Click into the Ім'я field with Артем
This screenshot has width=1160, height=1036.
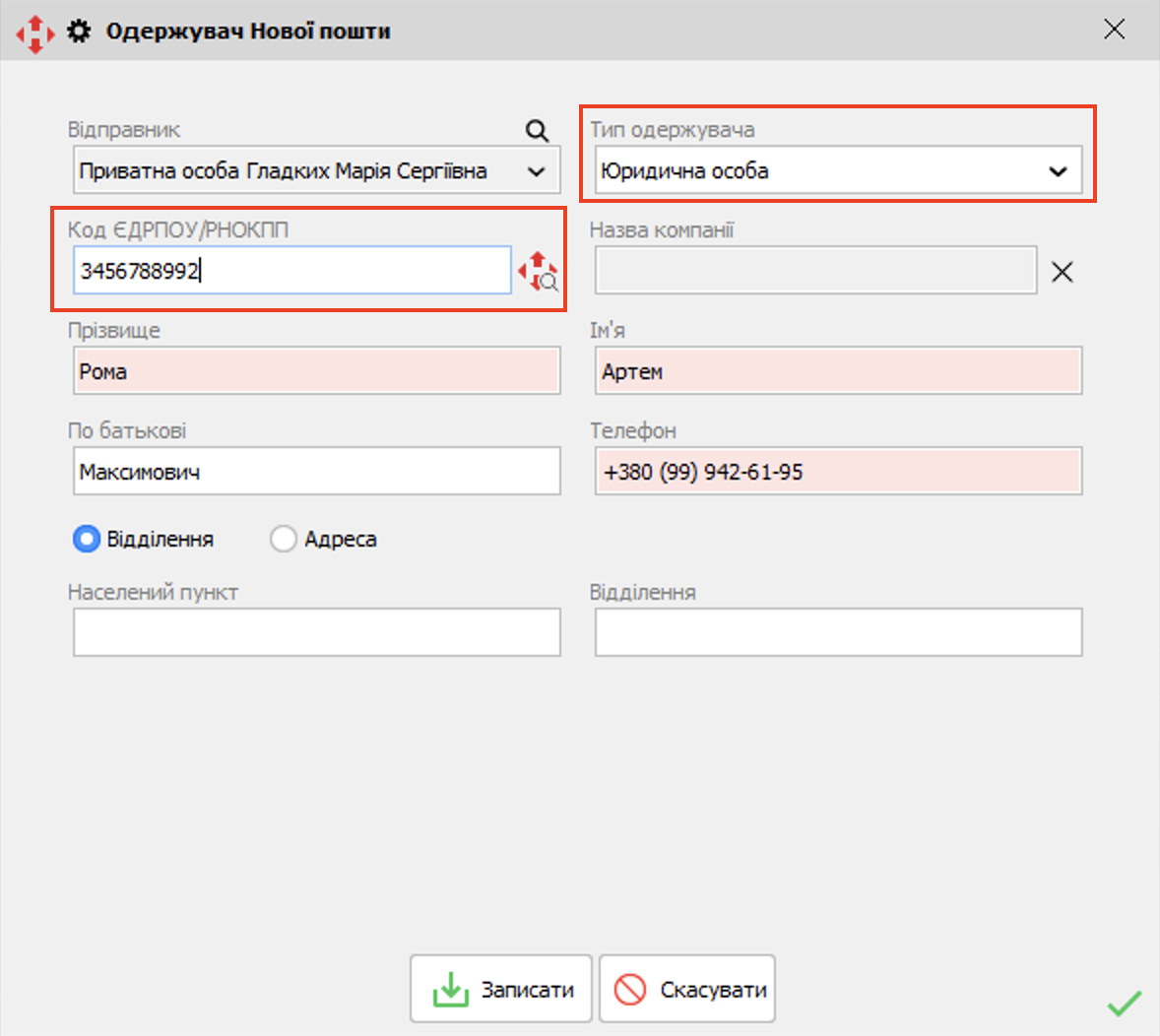coord(838,371)
